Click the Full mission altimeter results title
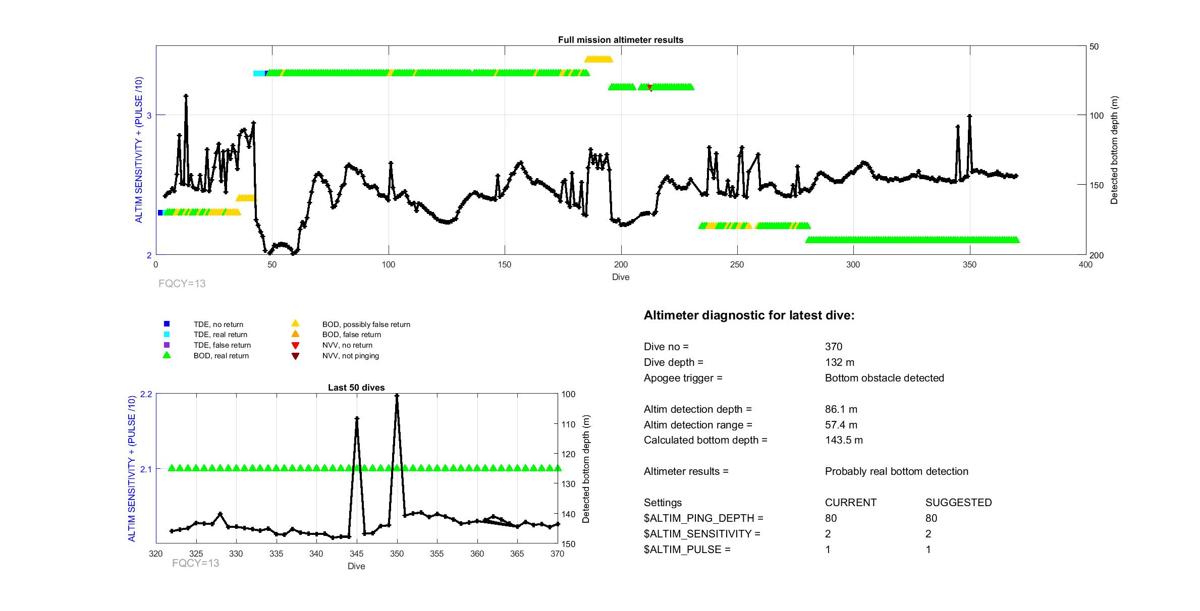Viewport: 1200px width, 611px height. click(x=620, y=40)
